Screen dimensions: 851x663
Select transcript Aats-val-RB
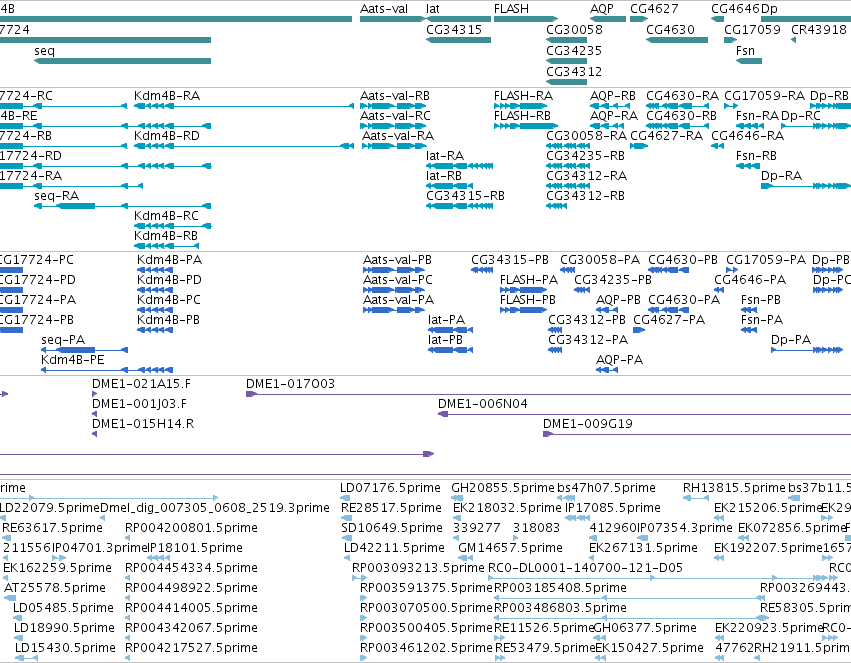coord(392,106)
